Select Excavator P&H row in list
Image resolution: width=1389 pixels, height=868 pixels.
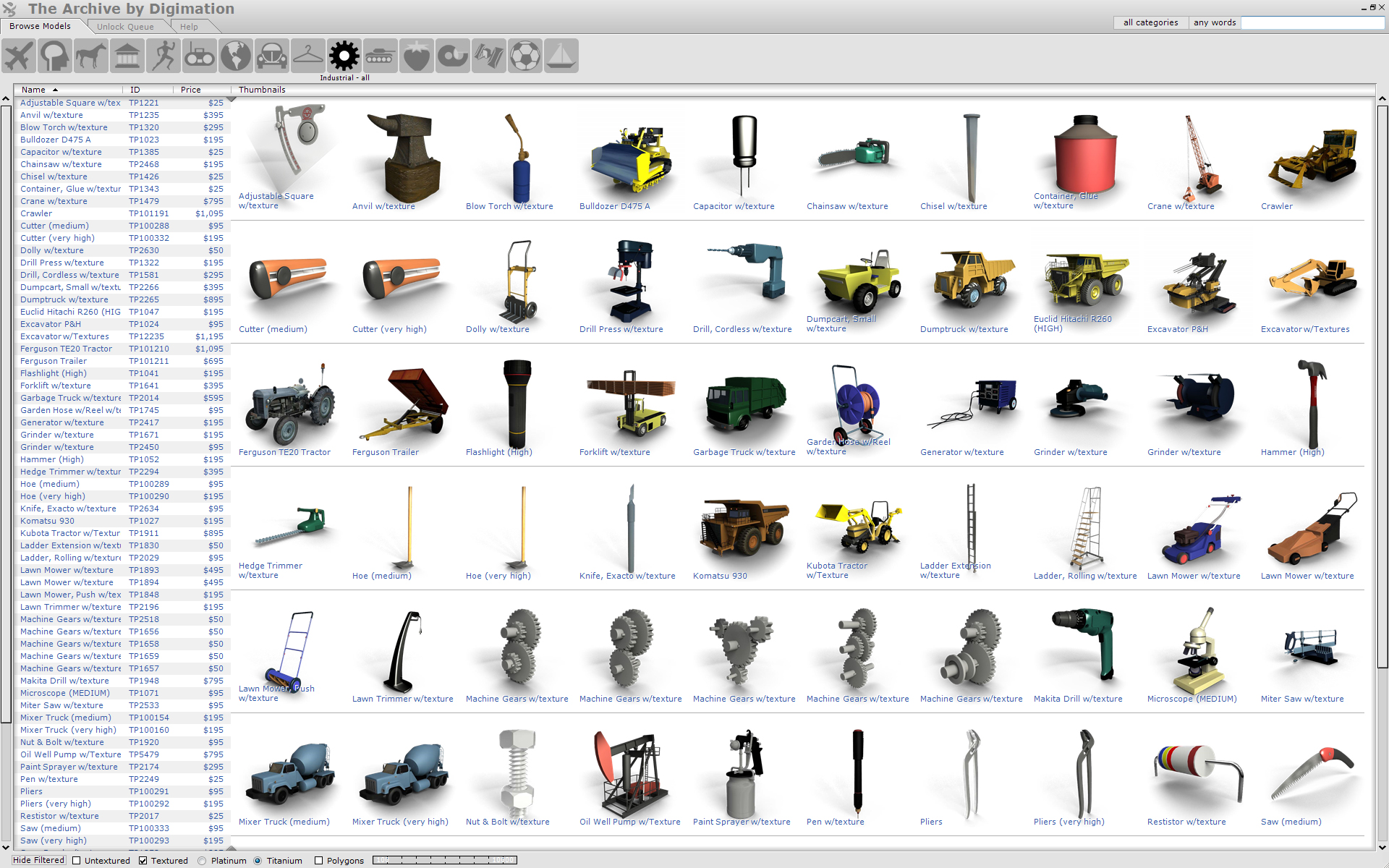[x=122, y=324]
